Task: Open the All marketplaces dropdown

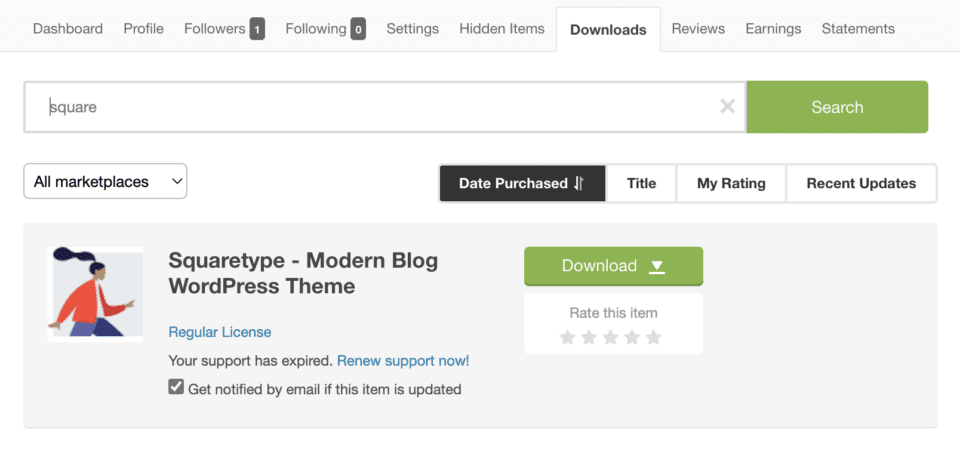Action: [105, 181]
